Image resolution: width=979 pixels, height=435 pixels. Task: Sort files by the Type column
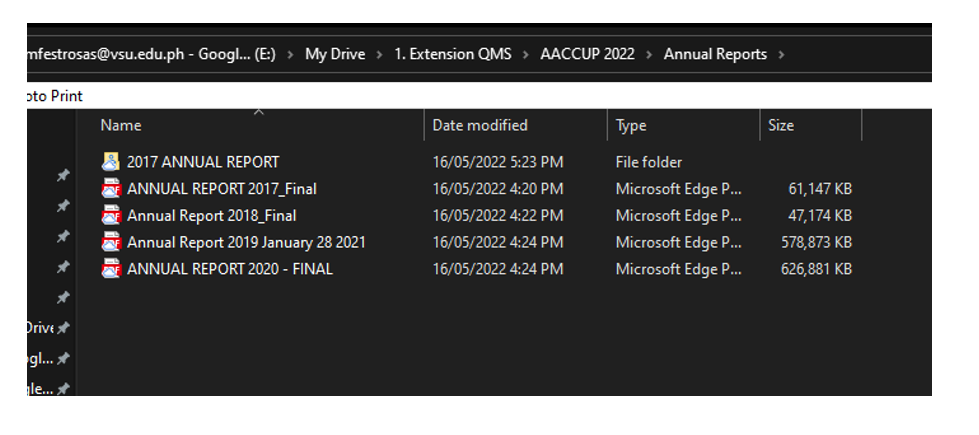(x=631, y=126)
